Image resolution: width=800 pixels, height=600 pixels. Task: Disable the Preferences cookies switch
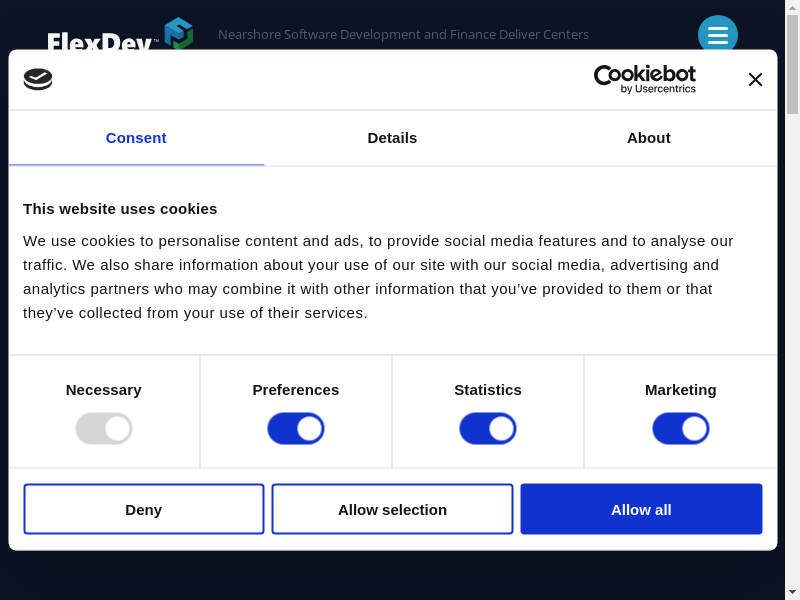point(296,429)
